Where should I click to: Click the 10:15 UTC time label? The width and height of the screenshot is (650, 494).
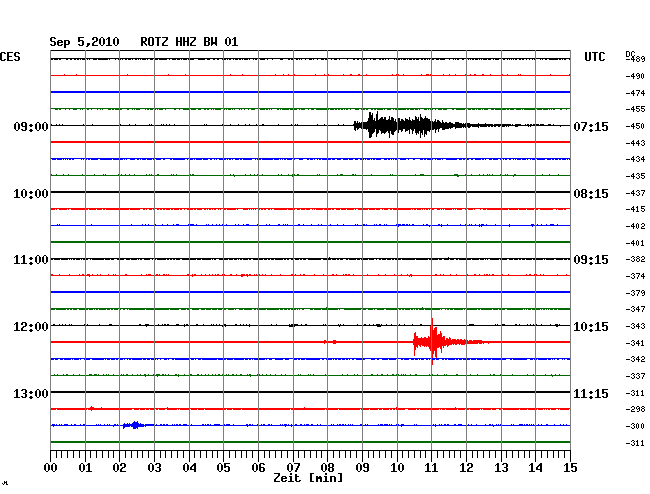coord(591,327)
